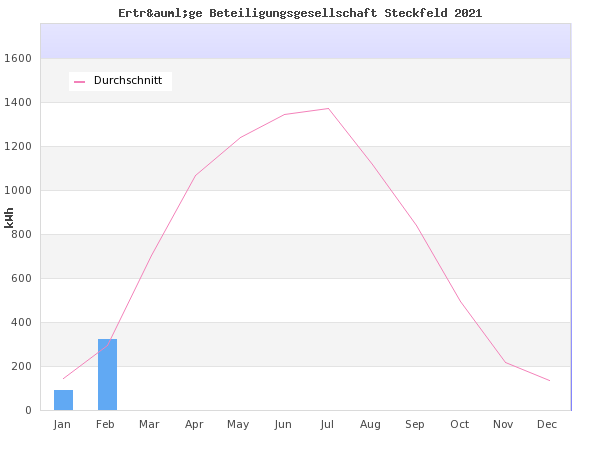Viewport: 600px width, 450px height.
Task: Click the 400 y-axis tick label
Action: tap(22, 323)
